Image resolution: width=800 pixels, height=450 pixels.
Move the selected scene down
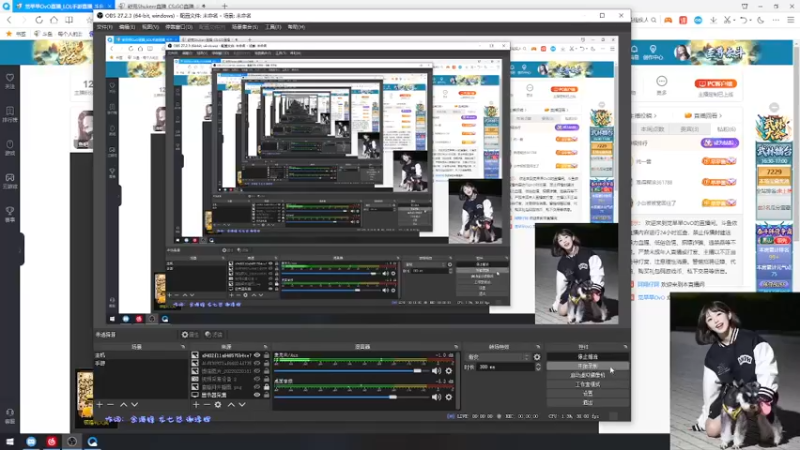coord(135,405)
